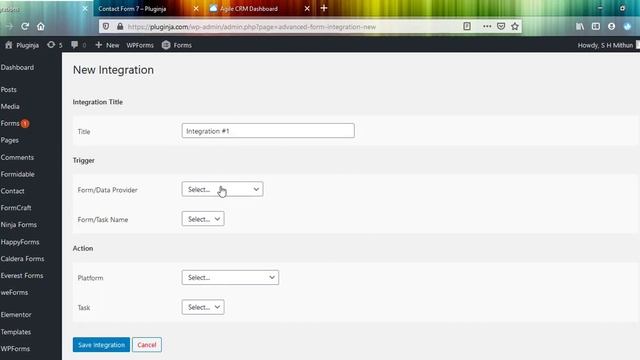The image size is (640, 360).
Task: Open the Form/Data Provider dropdown
Action: (x=222, y=189)
